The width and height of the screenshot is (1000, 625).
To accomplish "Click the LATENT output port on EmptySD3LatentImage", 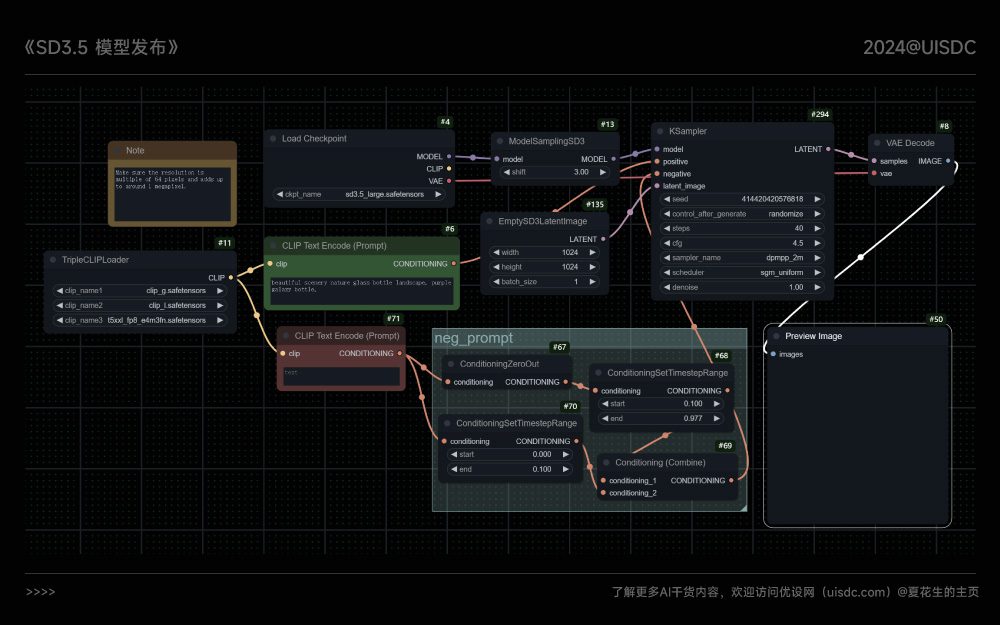I will (603, 239).
